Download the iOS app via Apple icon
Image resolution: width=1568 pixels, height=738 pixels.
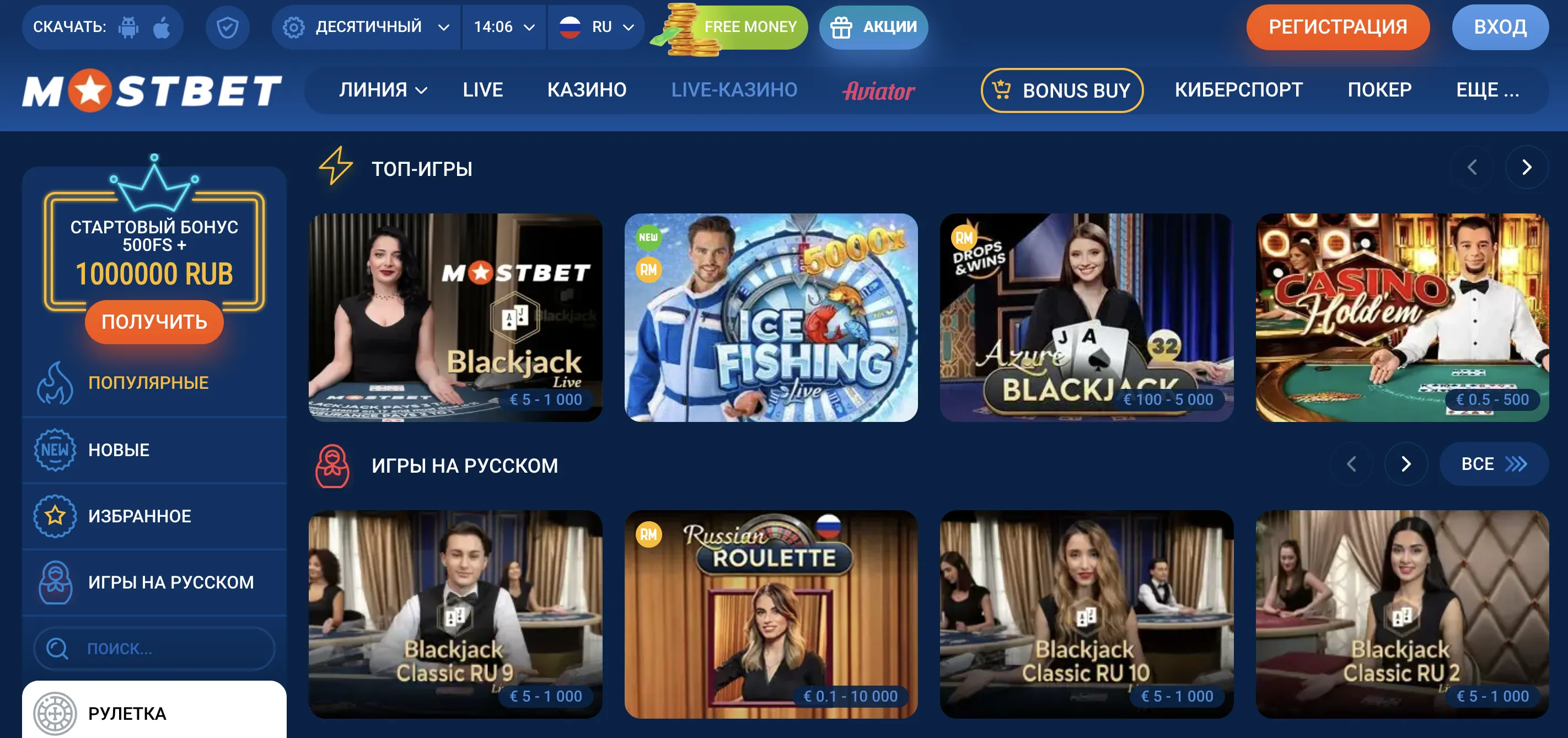click(162, 28)
